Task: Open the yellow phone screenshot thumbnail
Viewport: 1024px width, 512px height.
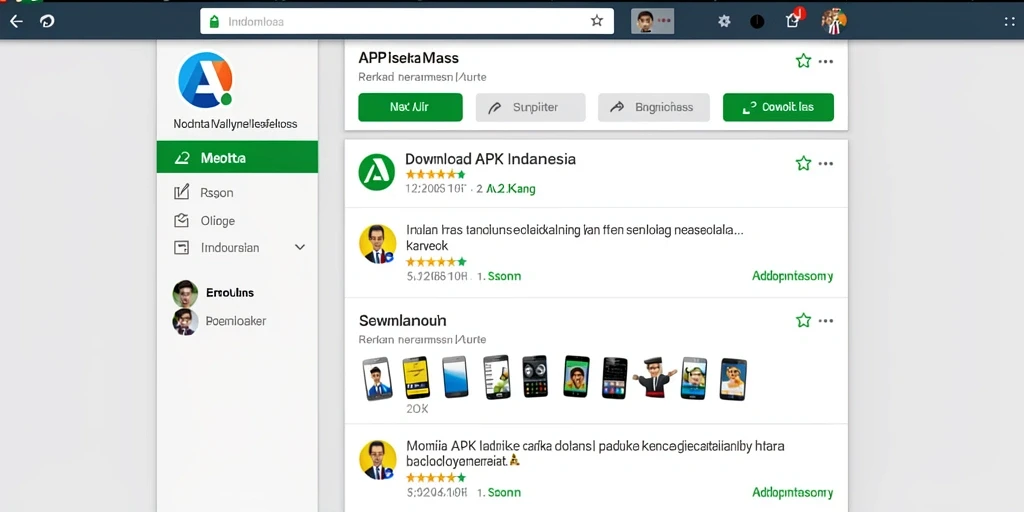Action: [416, 377]
